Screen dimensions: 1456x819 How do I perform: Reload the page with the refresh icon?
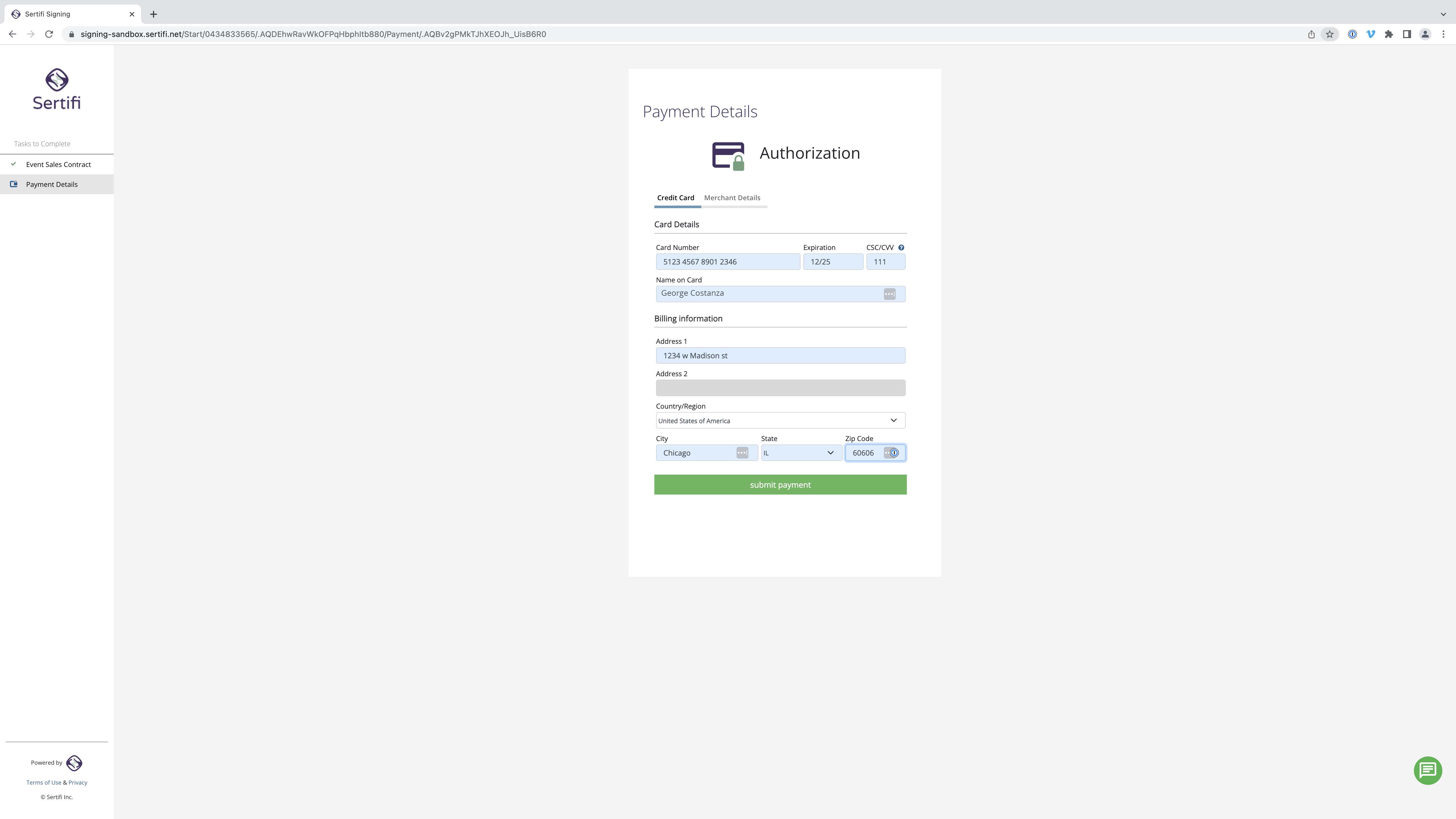coord(49,34)
